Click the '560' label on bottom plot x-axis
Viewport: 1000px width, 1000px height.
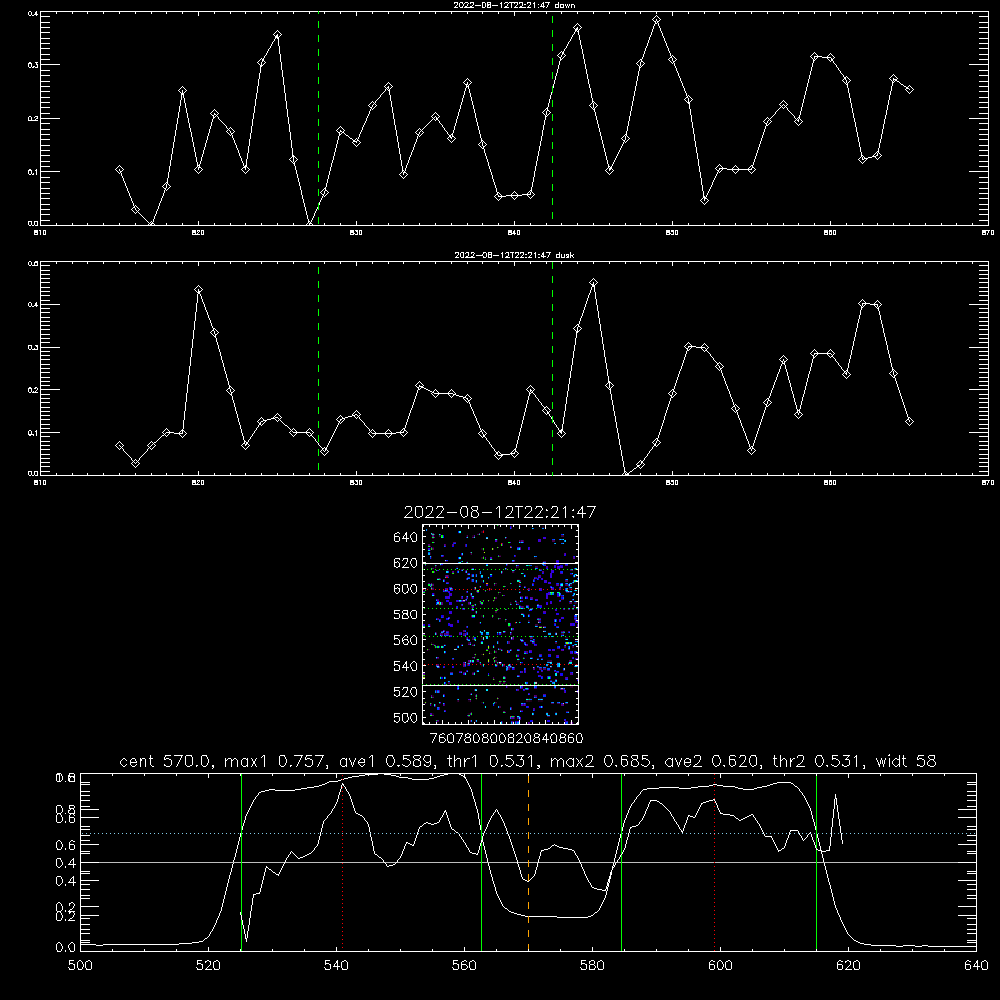point(464,966)
